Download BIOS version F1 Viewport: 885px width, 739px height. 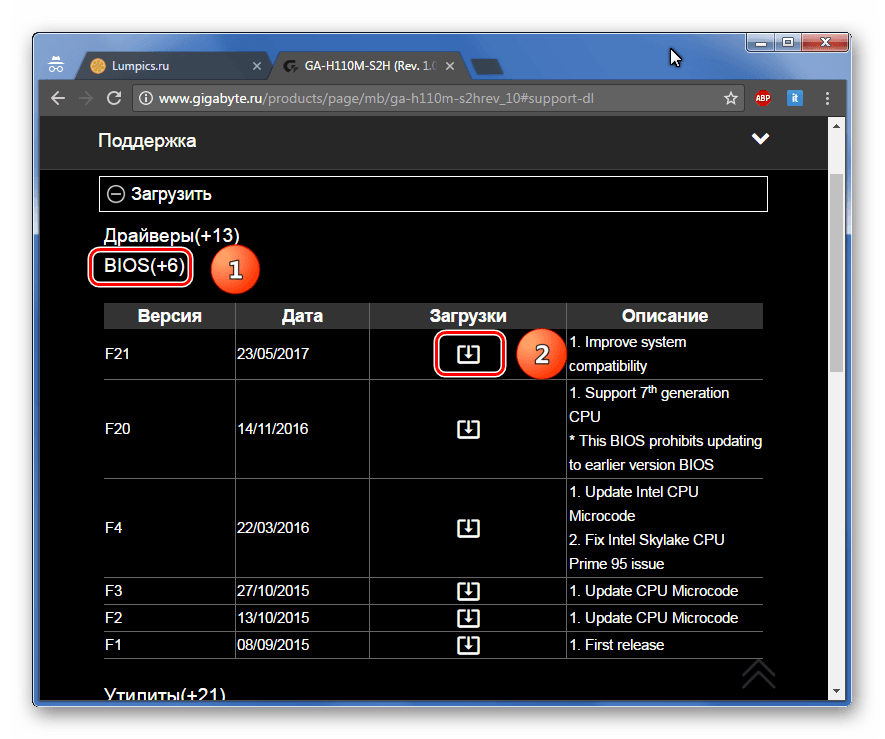[468, 645]
